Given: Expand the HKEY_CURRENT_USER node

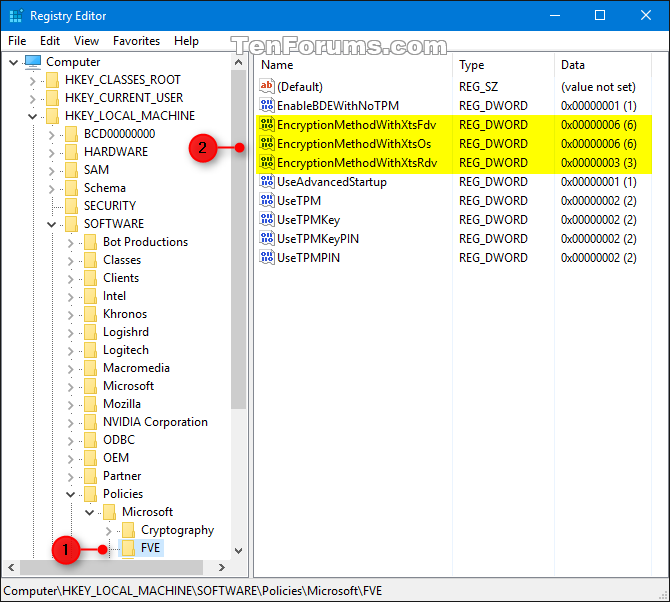Looking at the screenshot, I should [32, 98].
